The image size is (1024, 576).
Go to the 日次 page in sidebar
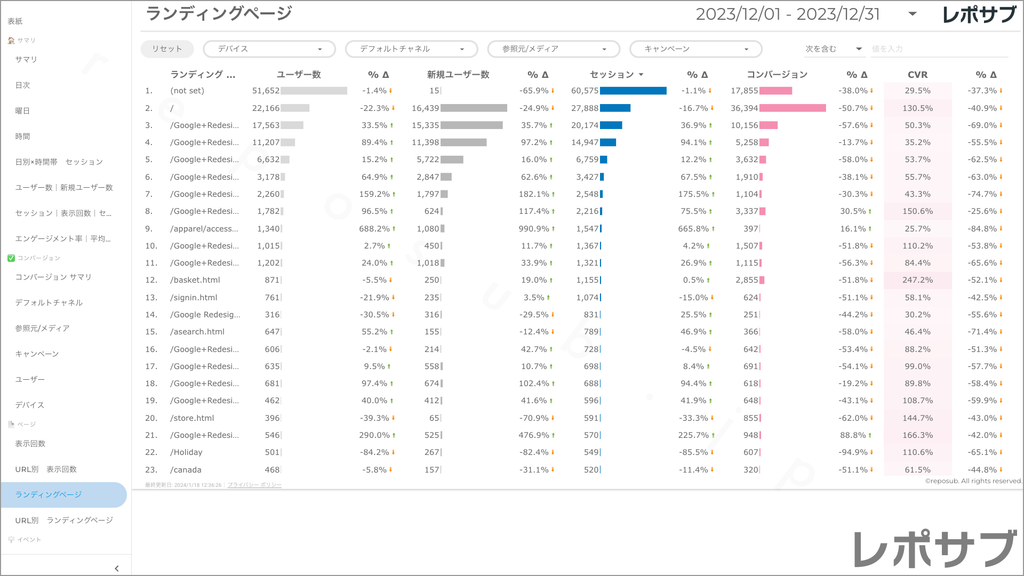(23, 85)
